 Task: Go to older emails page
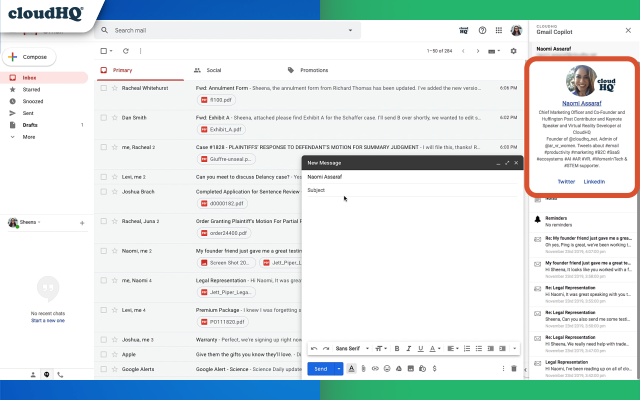478,51
